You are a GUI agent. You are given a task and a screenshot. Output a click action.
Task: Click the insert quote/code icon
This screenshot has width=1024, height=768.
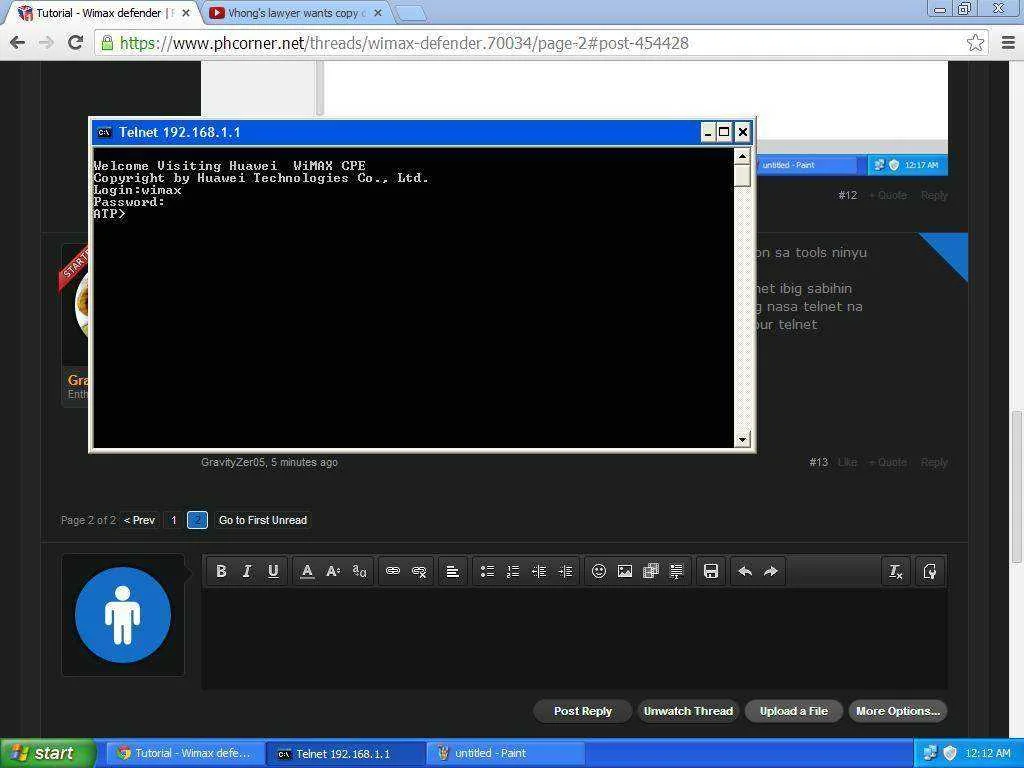pos(677,571)
